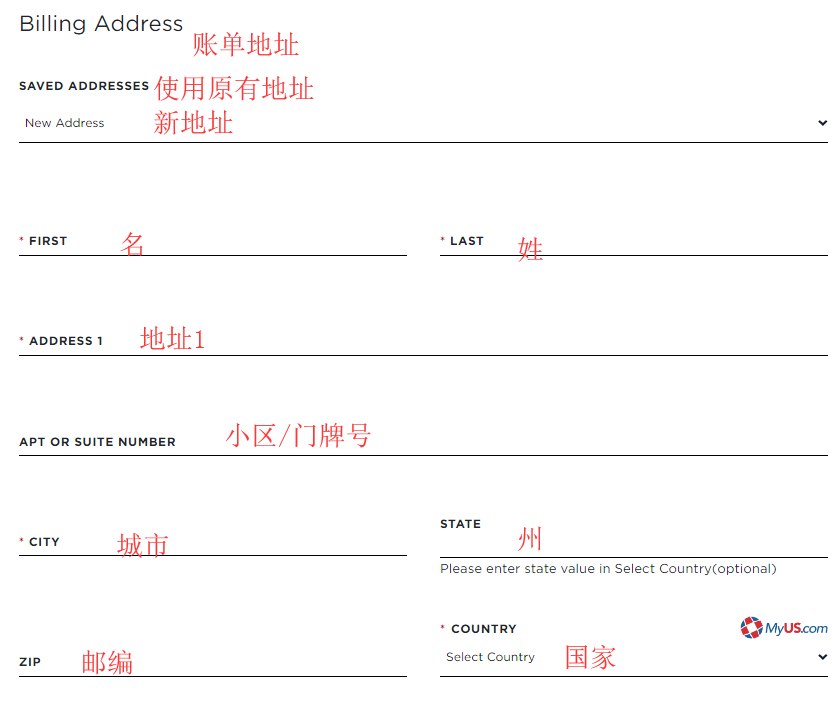Click the SAVED ADDRESSES label
Viewport: 838px width, 719px height.
pyautogui.click(x=84, y=86)
